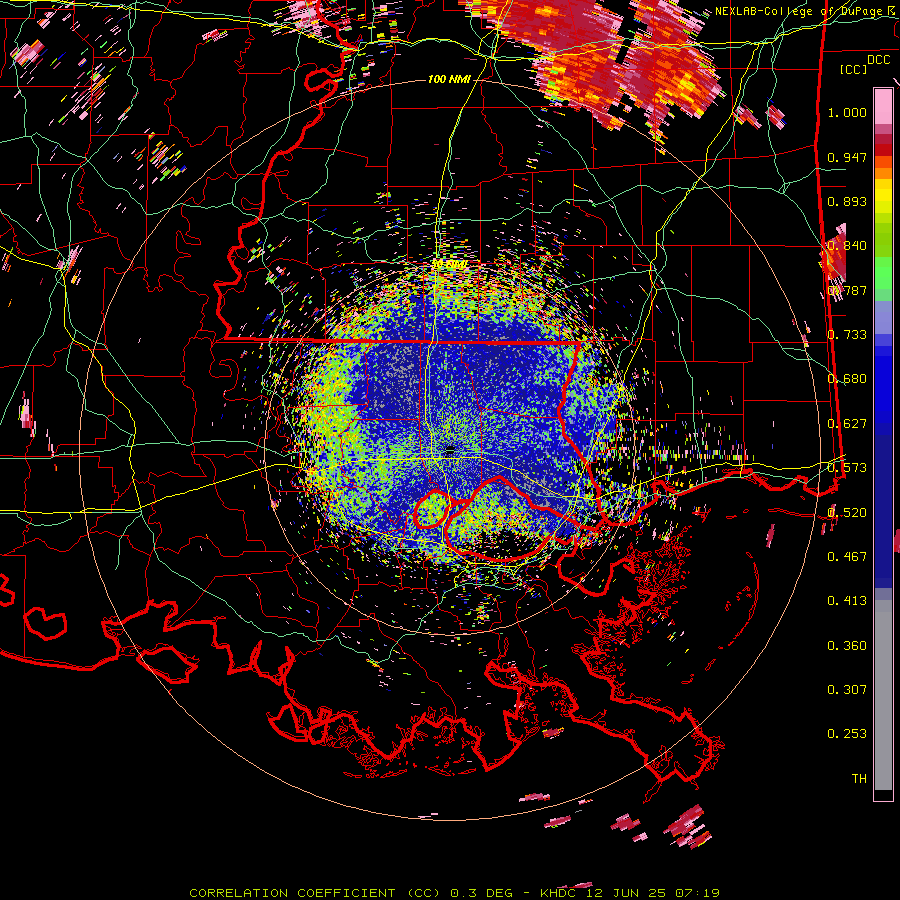This screenshot has height=900, width=900.
Task: Pick the gray segment of the color bar
Action: [883, 695]
